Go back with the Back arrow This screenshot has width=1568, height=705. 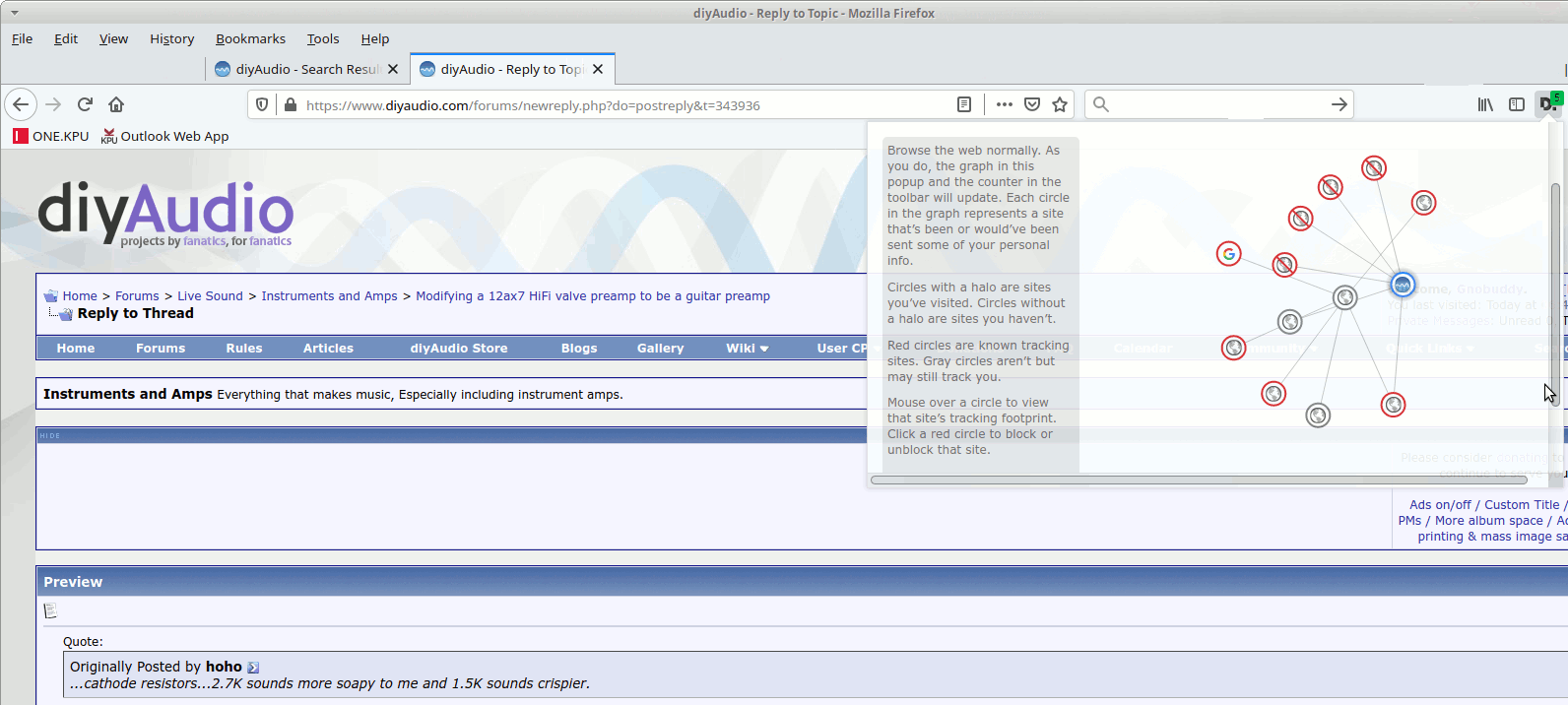(22, 104)
